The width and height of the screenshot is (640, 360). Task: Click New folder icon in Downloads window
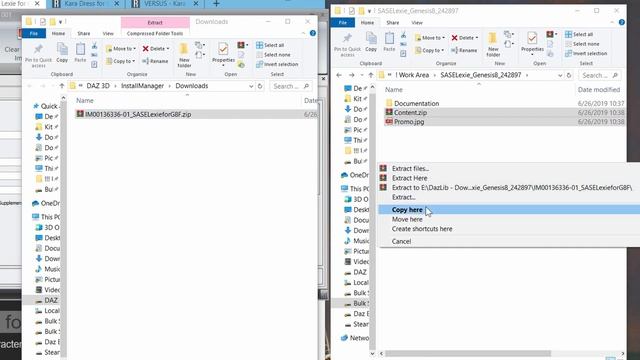click(x=184, y=55)
